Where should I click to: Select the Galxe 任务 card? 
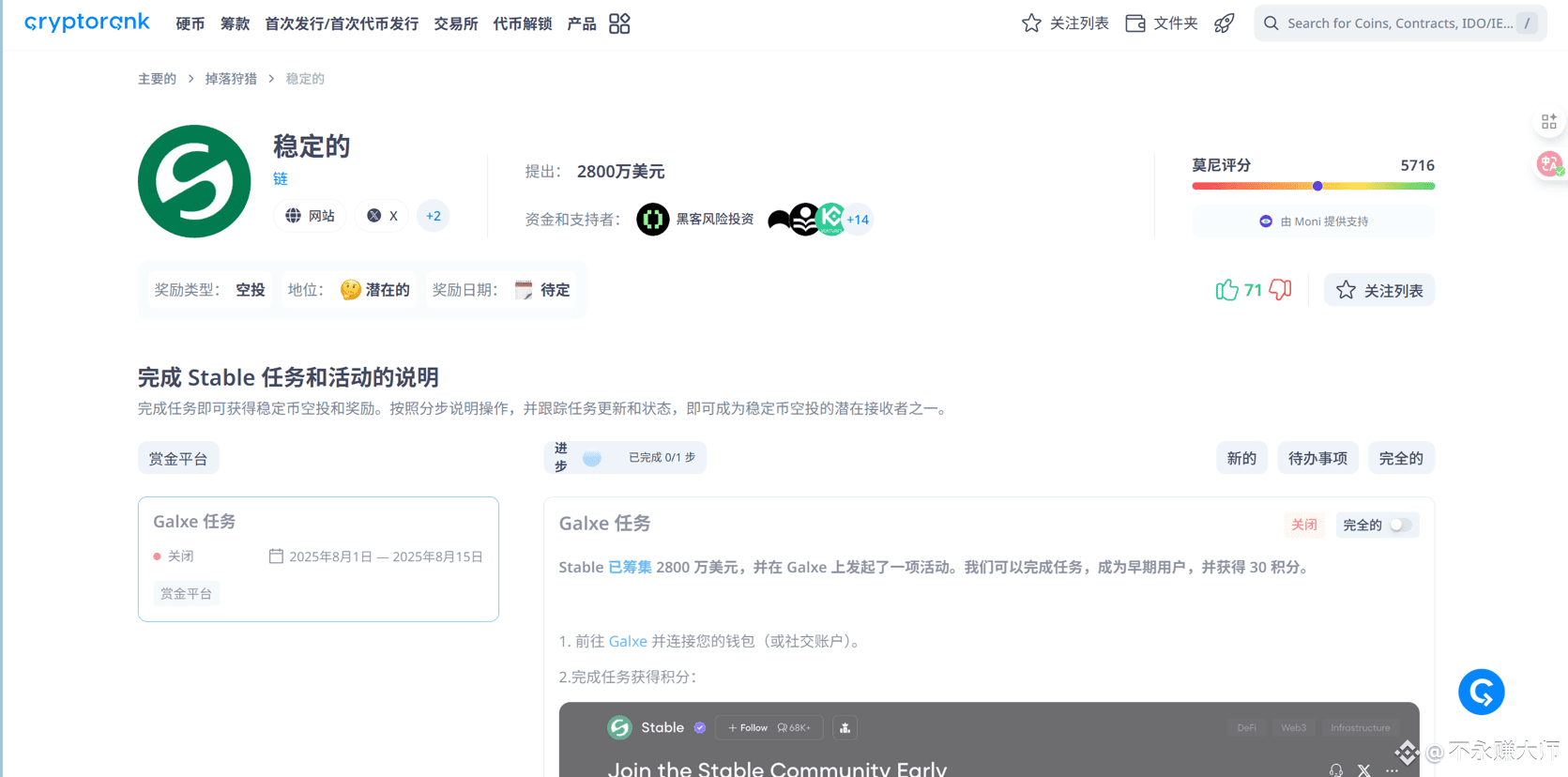pos(318,559)
